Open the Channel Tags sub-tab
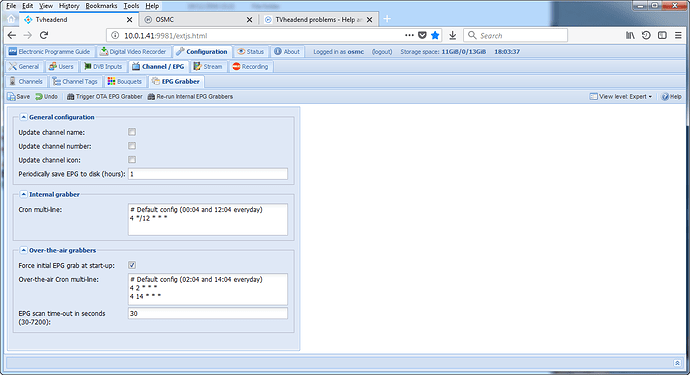The height and width of the screenshot is (375, 690). tap(75, 81)
